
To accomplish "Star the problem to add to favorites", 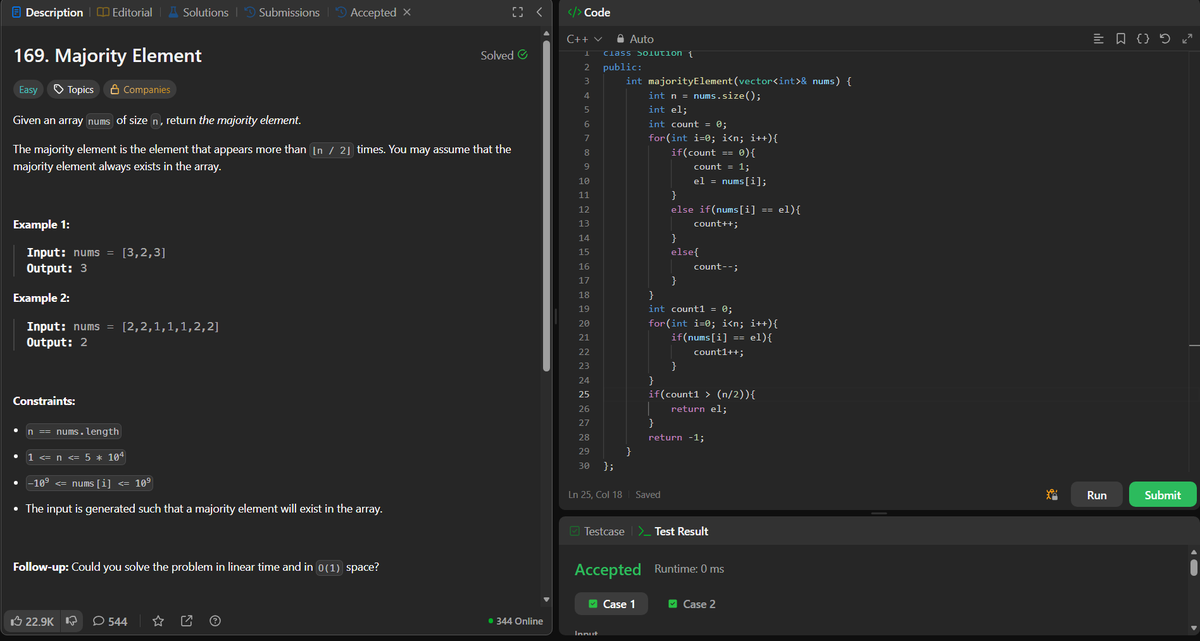I will [x=158, y=621].
